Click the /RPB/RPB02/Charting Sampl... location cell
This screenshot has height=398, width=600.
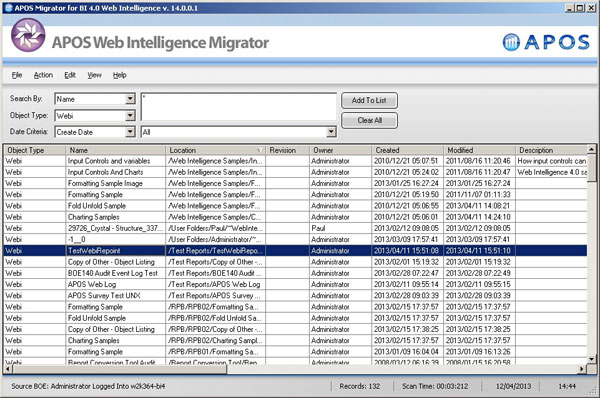216,341
